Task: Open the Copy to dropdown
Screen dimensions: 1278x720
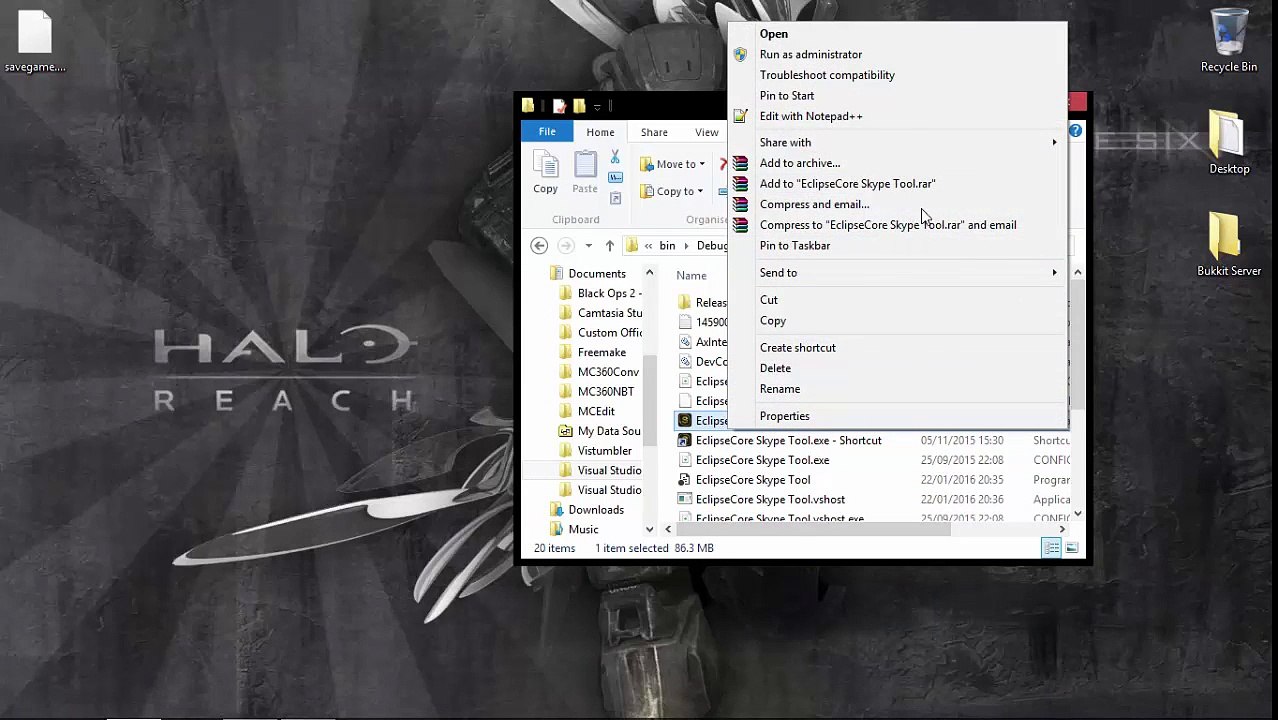Action: pyautogui.click(x=672, y=191)
